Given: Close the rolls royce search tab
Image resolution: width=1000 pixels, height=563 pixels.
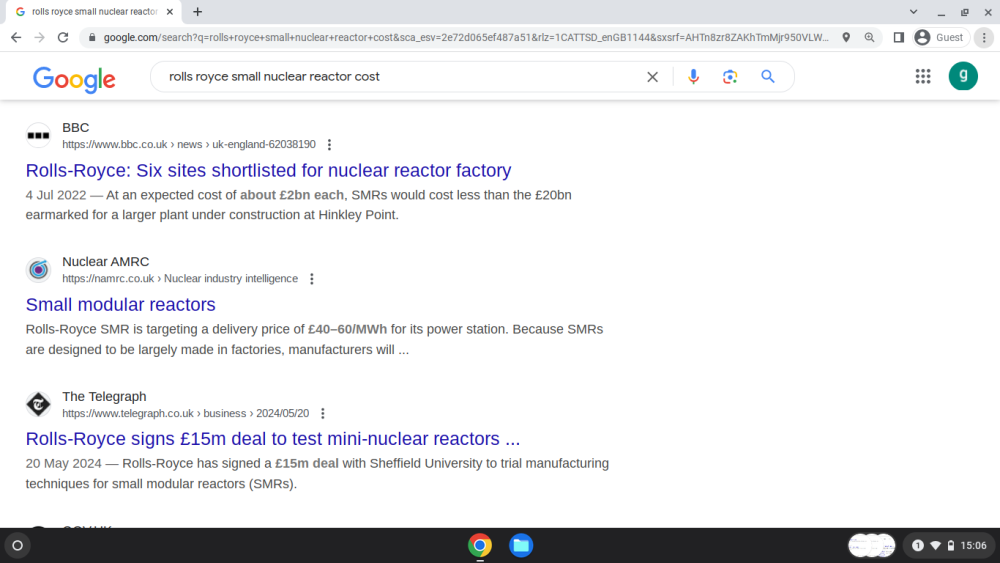Looking at the screenshot, I should coord(170,11).
